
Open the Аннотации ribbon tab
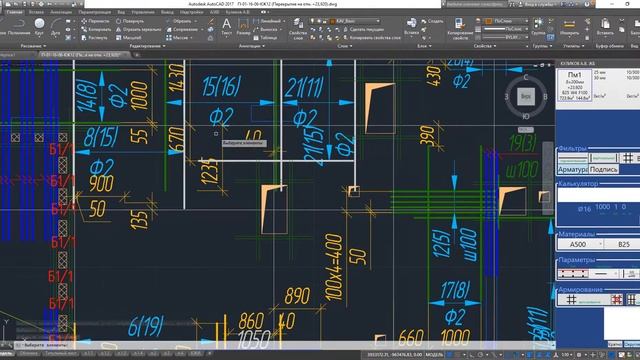pos(61,12)
